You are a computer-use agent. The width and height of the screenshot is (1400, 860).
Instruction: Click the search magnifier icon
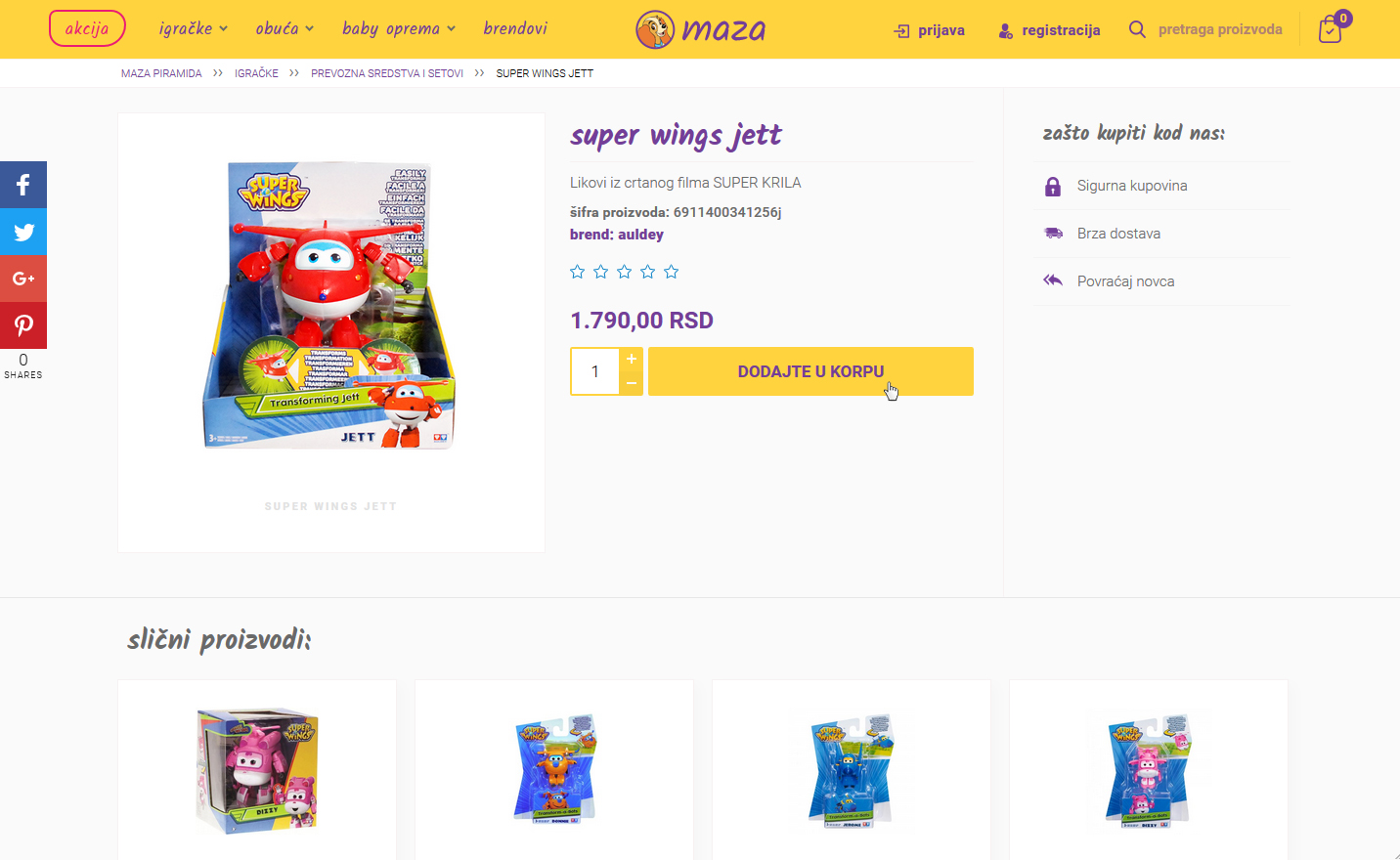tap(1137, 29)
